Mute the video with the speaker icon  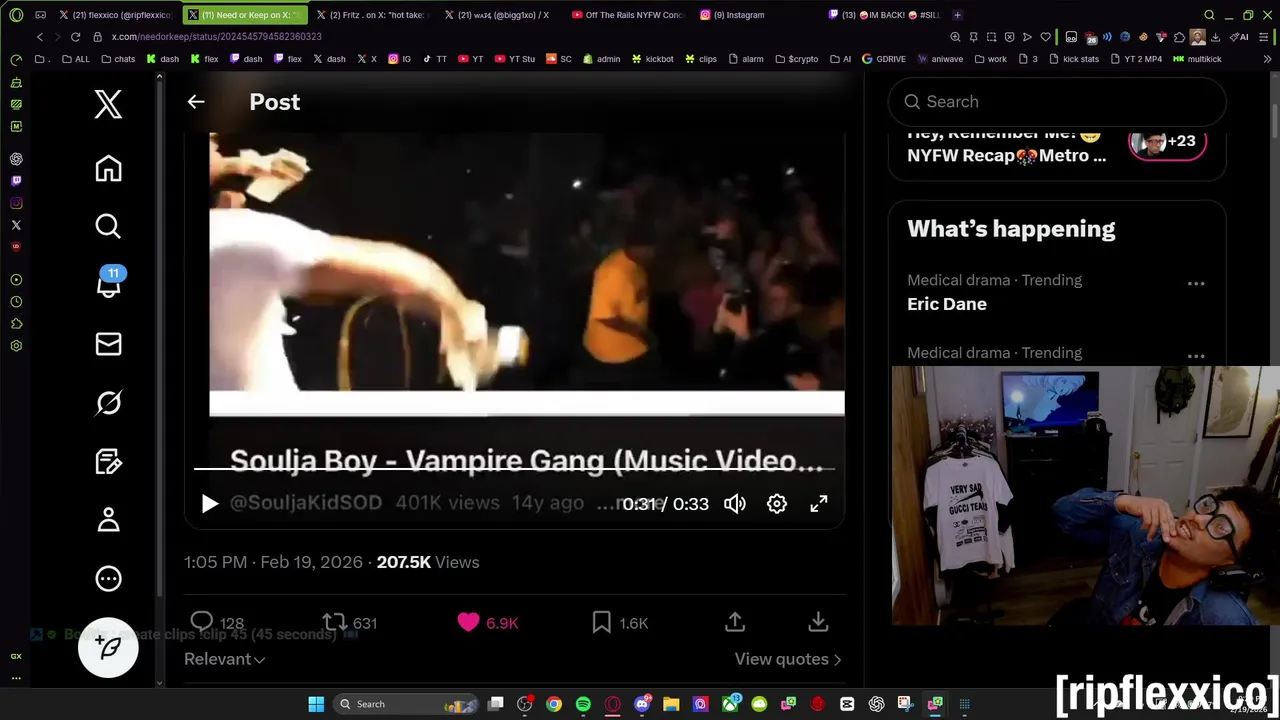(735, 504)
